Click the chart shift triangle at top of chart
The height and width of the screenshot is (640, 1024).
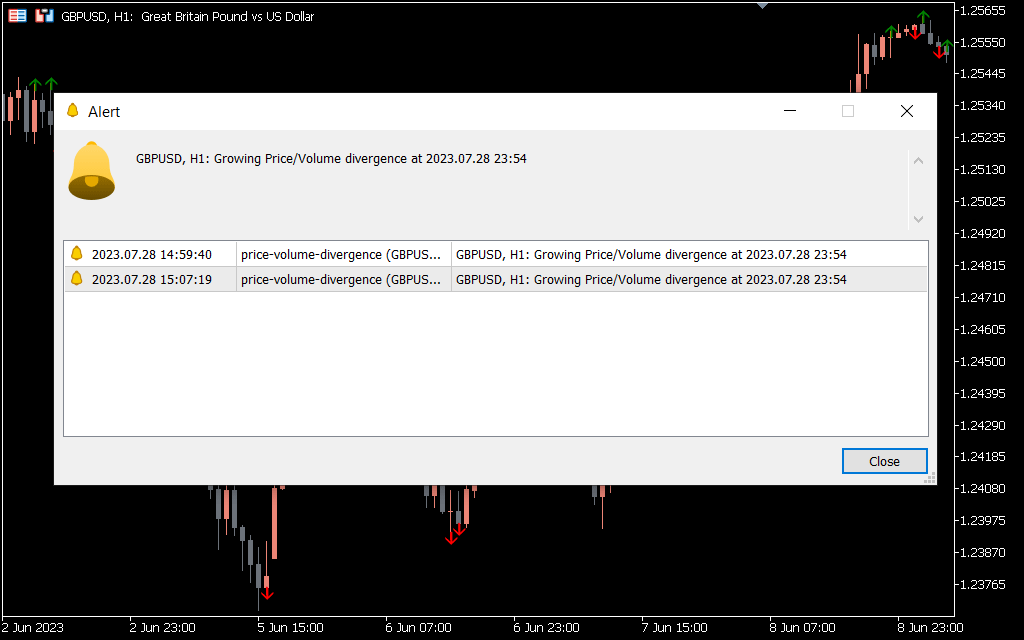pos(763,5)
